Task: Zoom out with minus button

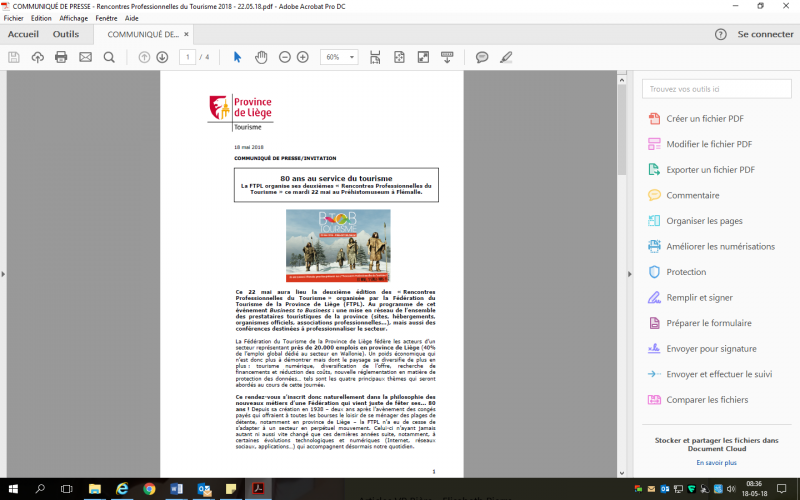Action: point(285,57)
